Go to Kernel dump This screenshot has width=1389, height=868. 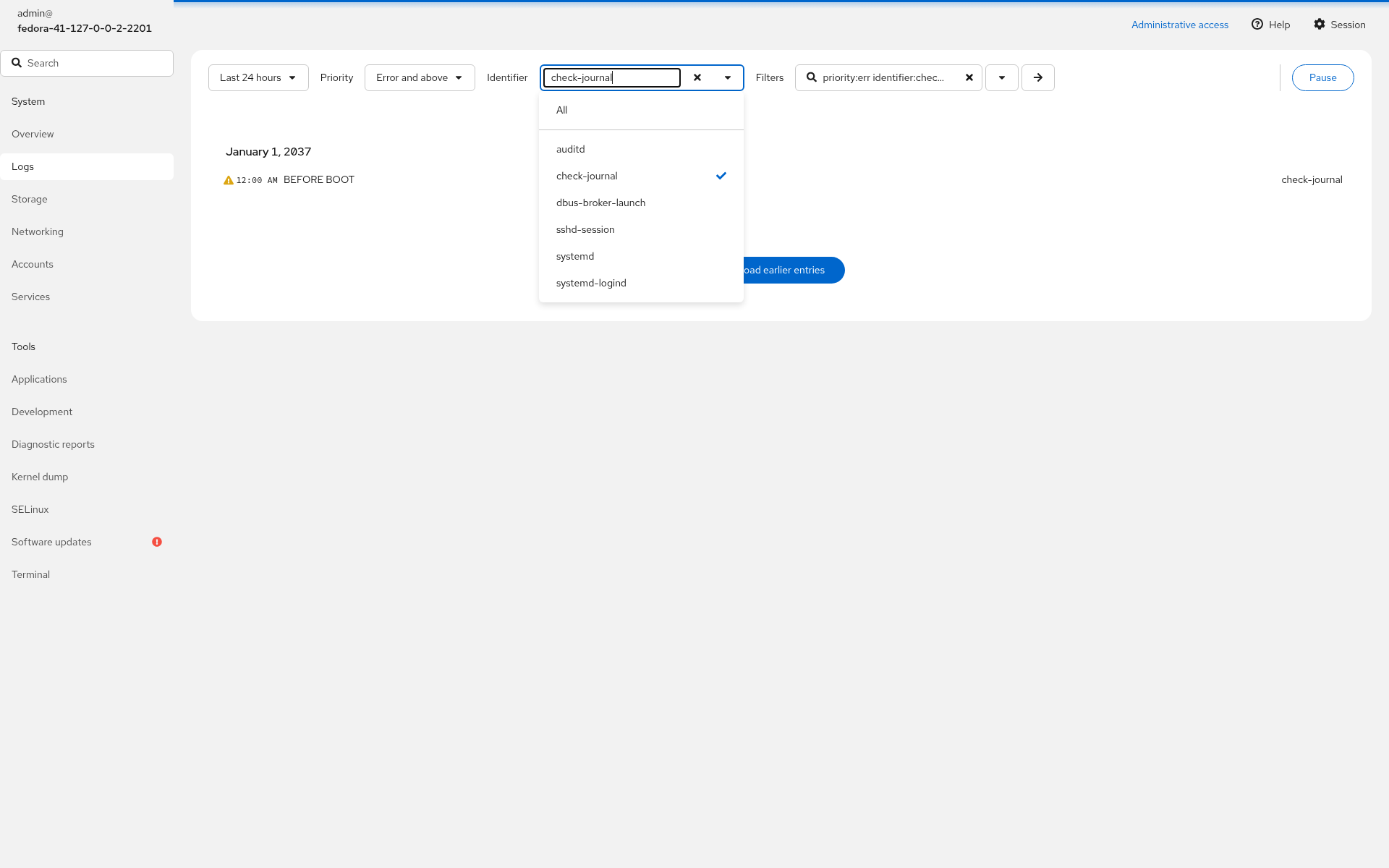click(87, 477)
